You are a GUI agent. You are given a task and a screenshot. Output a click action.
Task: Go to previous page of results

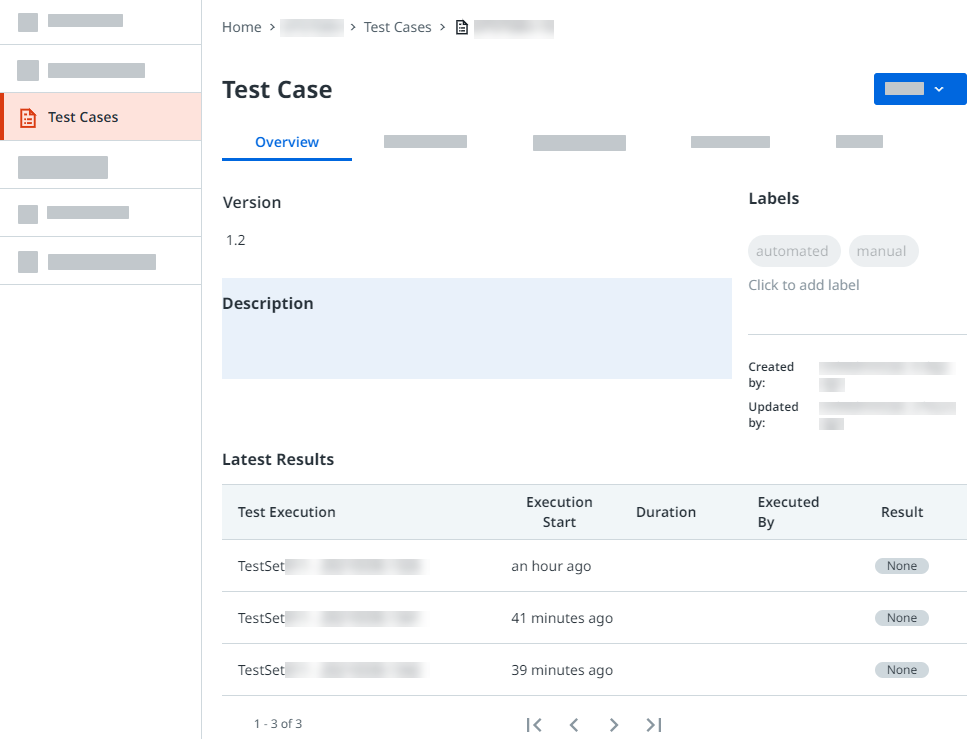(x=574, y=725)
